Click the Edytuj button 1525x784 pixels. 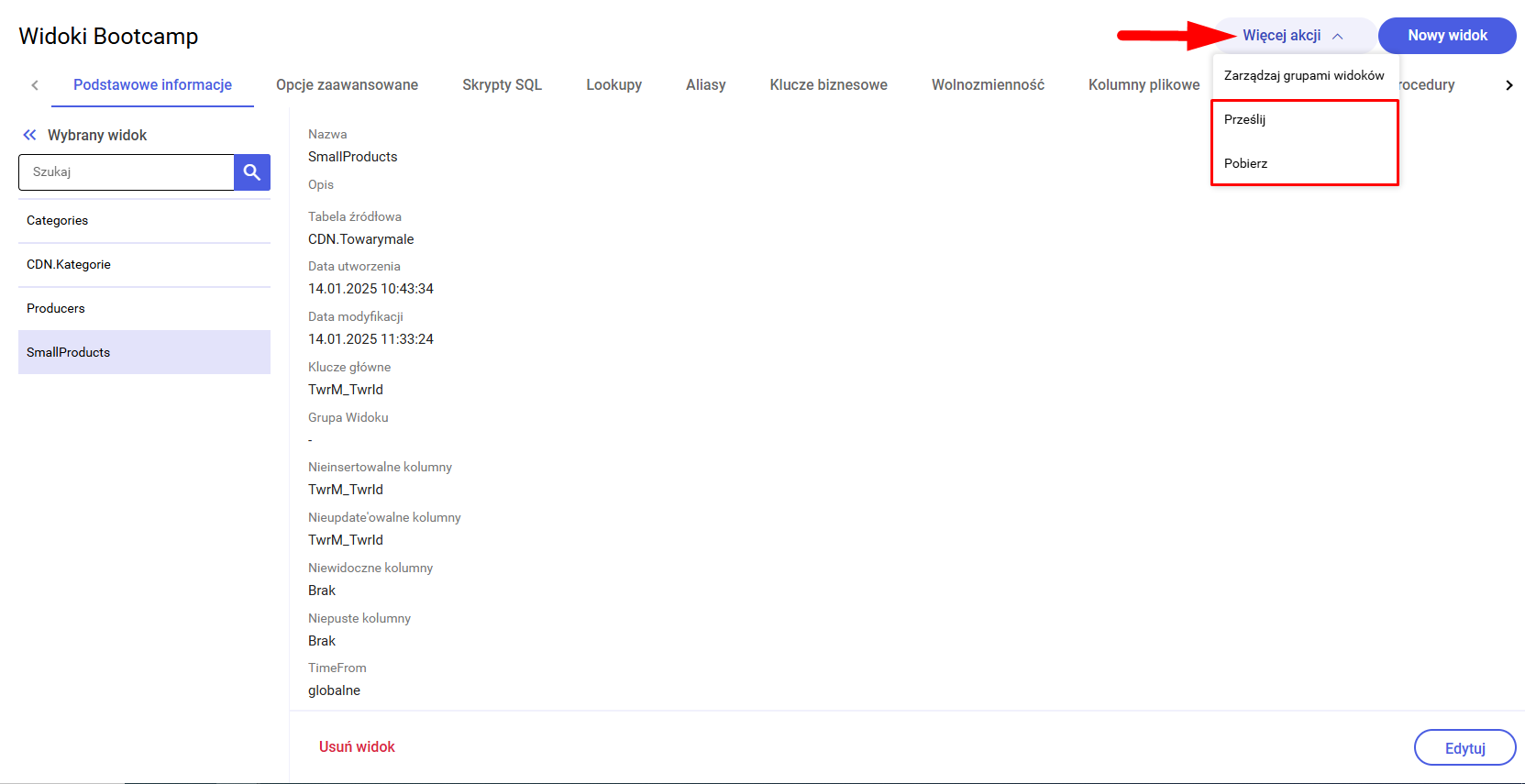[1464, 747]
